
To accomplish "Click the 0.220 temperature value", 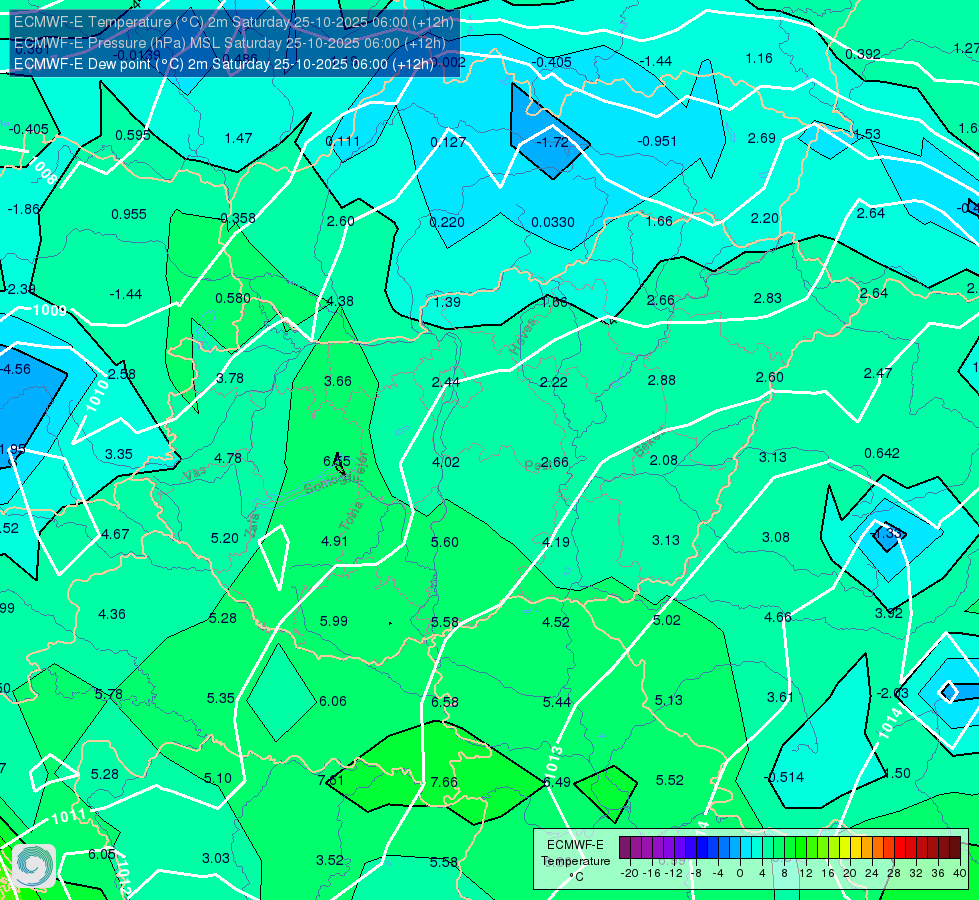I will [447, 222].
